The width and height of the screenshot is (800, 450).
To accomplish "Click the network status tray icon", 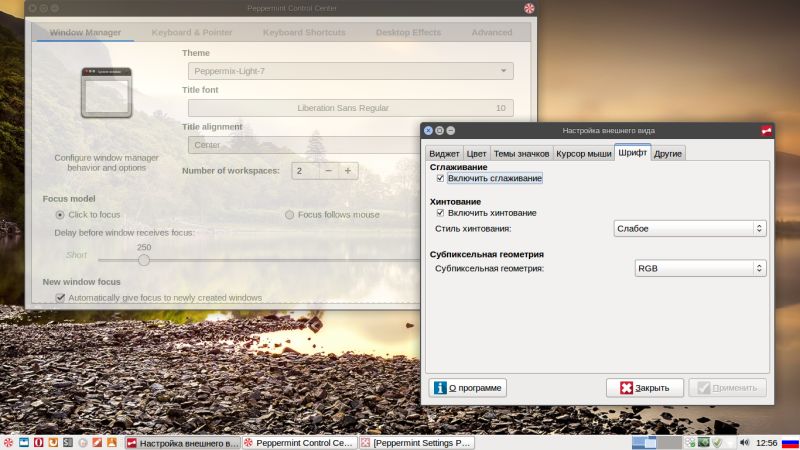I will coord(690,442).
